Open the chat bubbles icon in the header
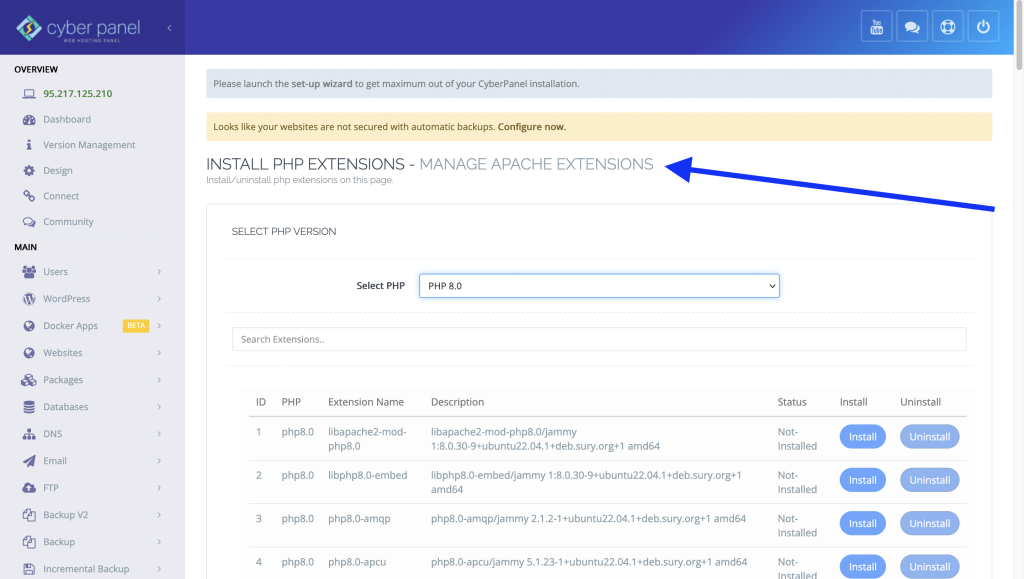Screen dimensions: 1024x579 (912, 27)
